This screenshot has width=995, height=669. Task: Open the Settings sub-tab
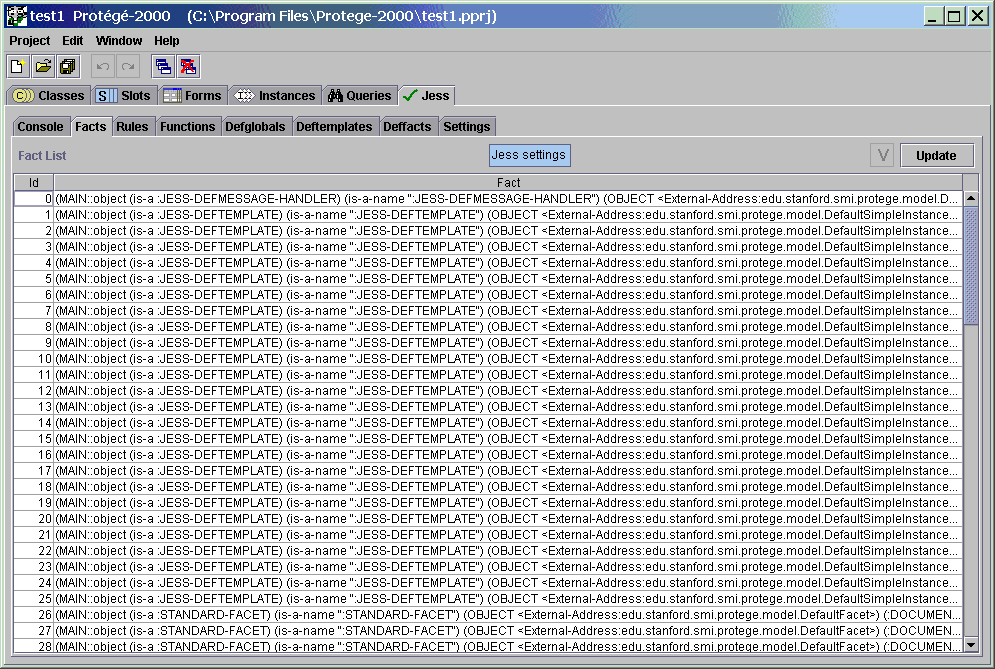pos(466,127)
